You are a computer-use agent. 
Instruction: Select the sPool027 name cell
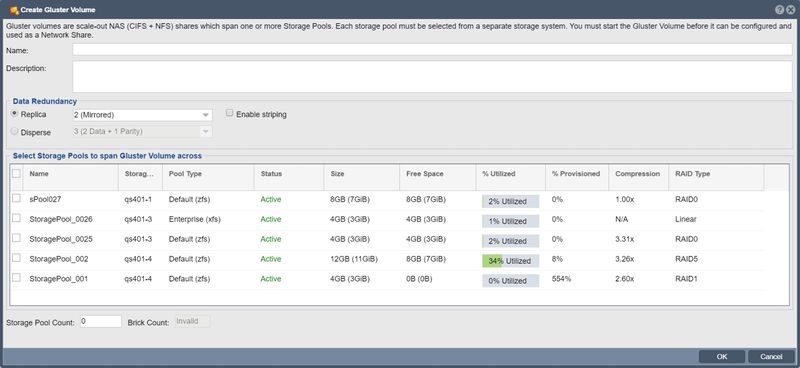(x=45, y=200)
